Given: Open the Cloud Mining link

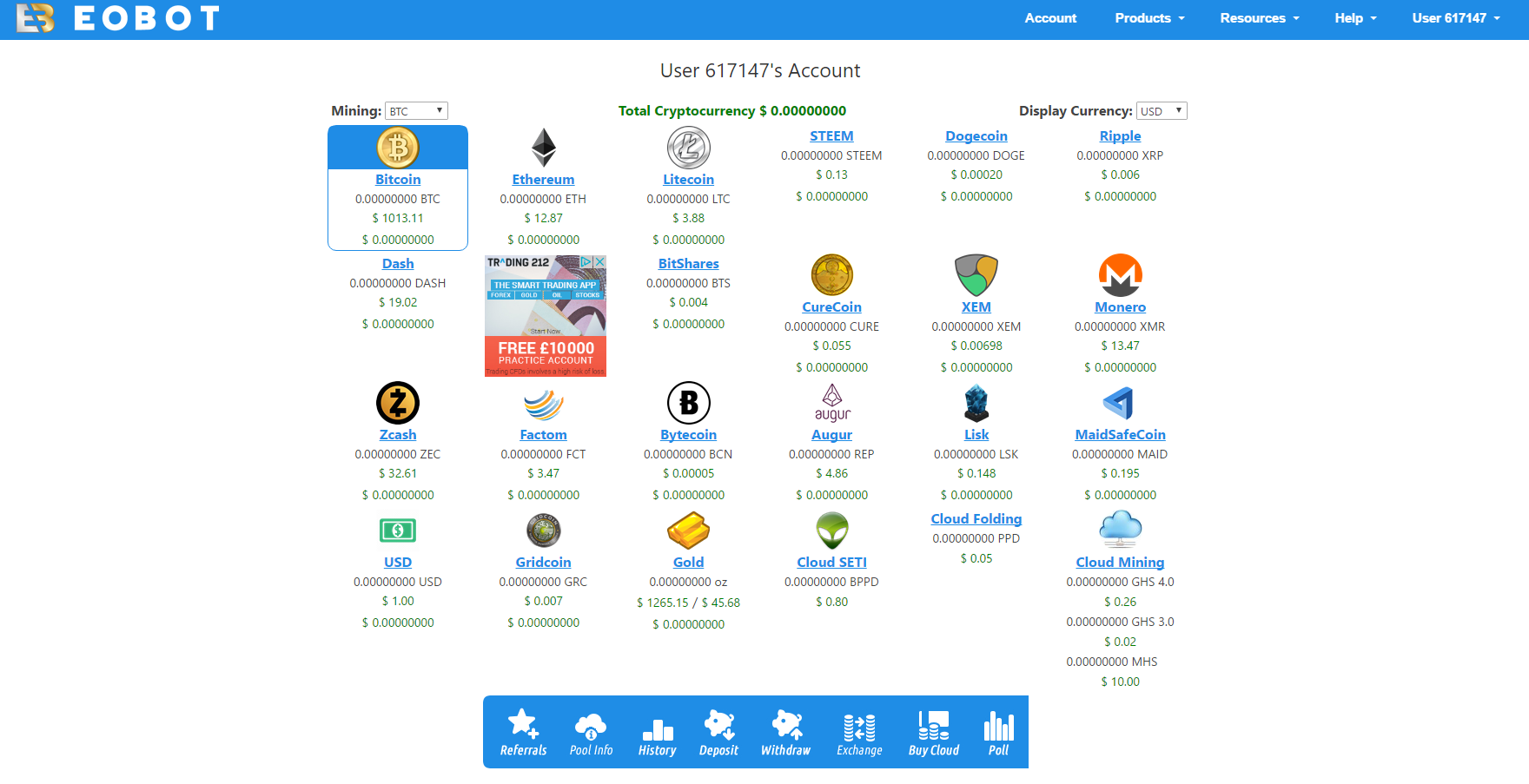Looking at the screenshot, I should pyautogui.click(x=1121, y=563).
